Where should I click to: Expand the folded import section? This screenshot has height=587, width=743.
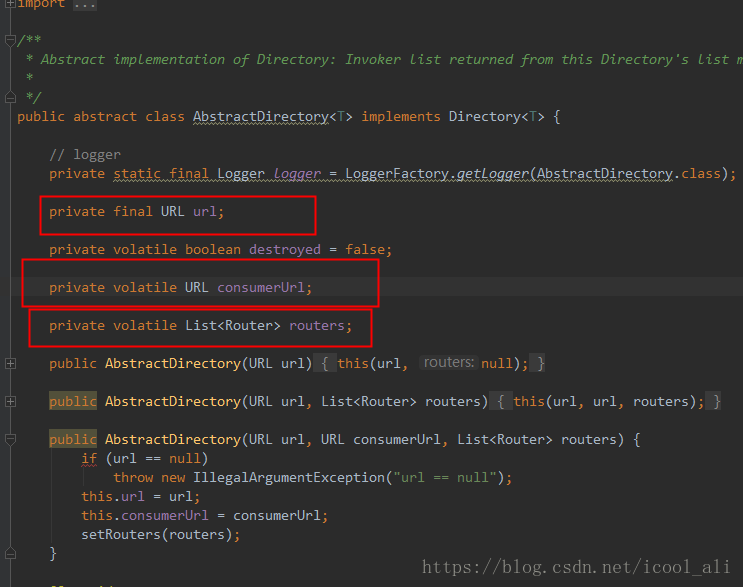pyautogui.click(x=10, y=3)
